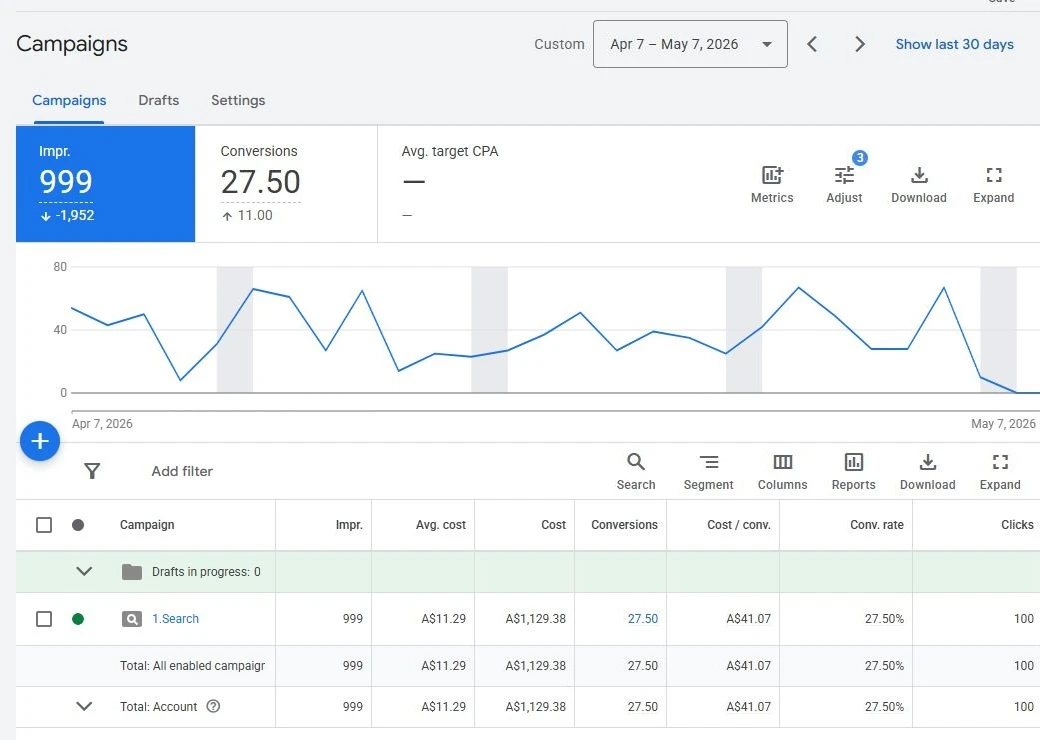Screen dimensions: 1040x740
Task: Click Add filter
Action: 182,471
